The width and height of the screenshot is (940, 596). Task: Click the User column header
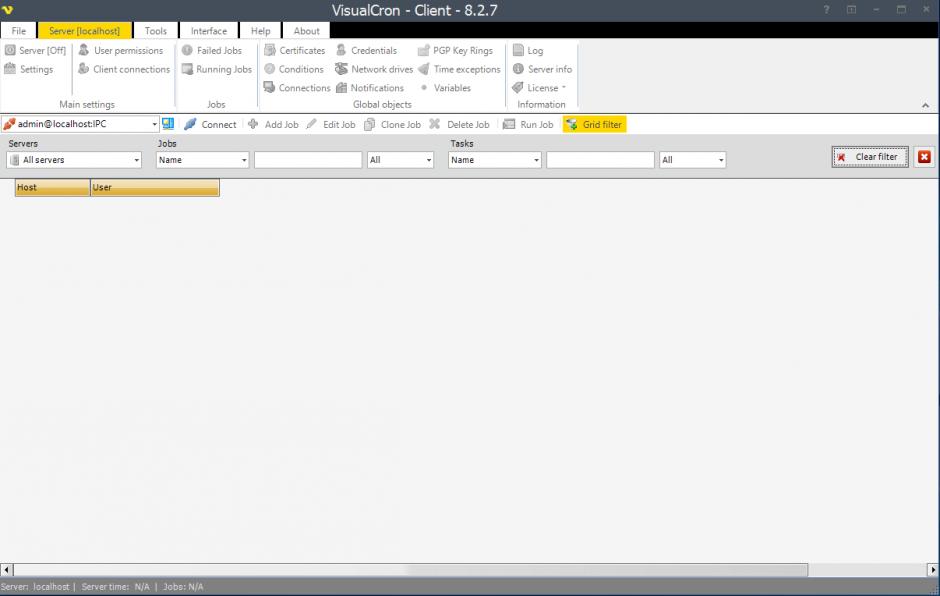155,187
